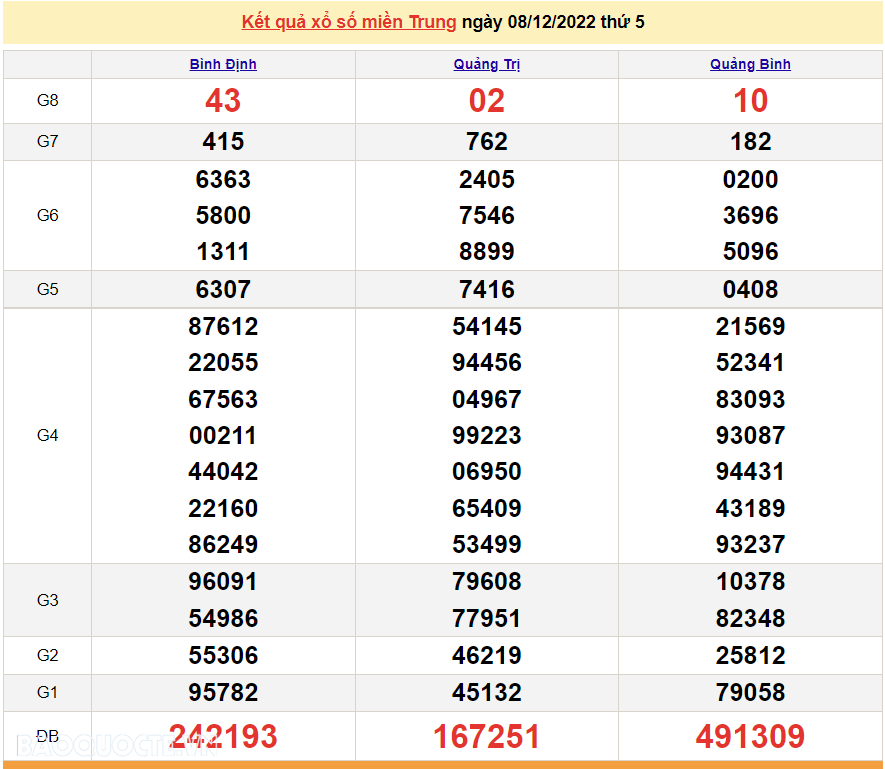Click the Quảng Bình column header link

[750, 63]
